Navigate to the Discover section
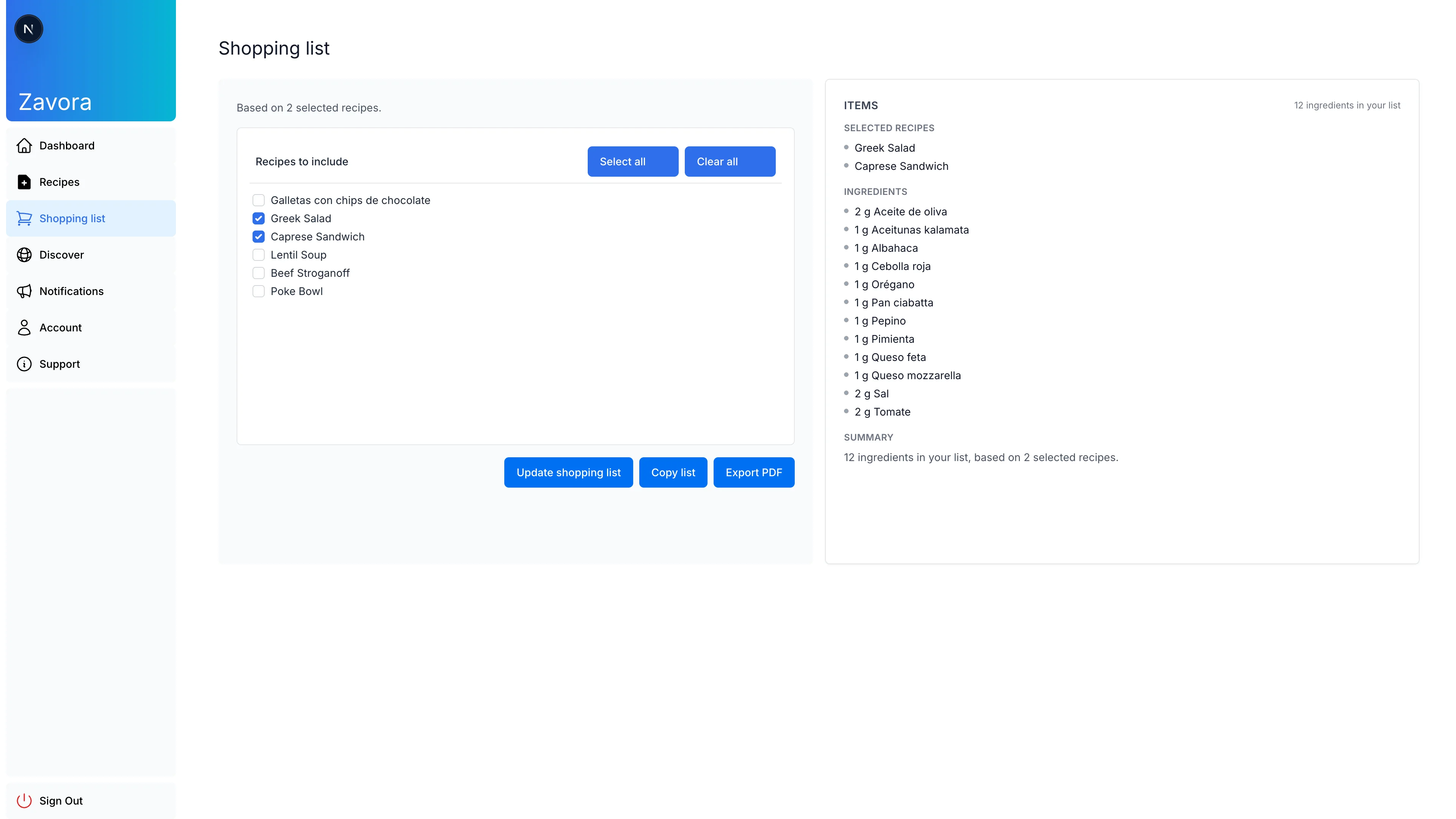This screenshot has width=1456, height=819. click(61, 254)
